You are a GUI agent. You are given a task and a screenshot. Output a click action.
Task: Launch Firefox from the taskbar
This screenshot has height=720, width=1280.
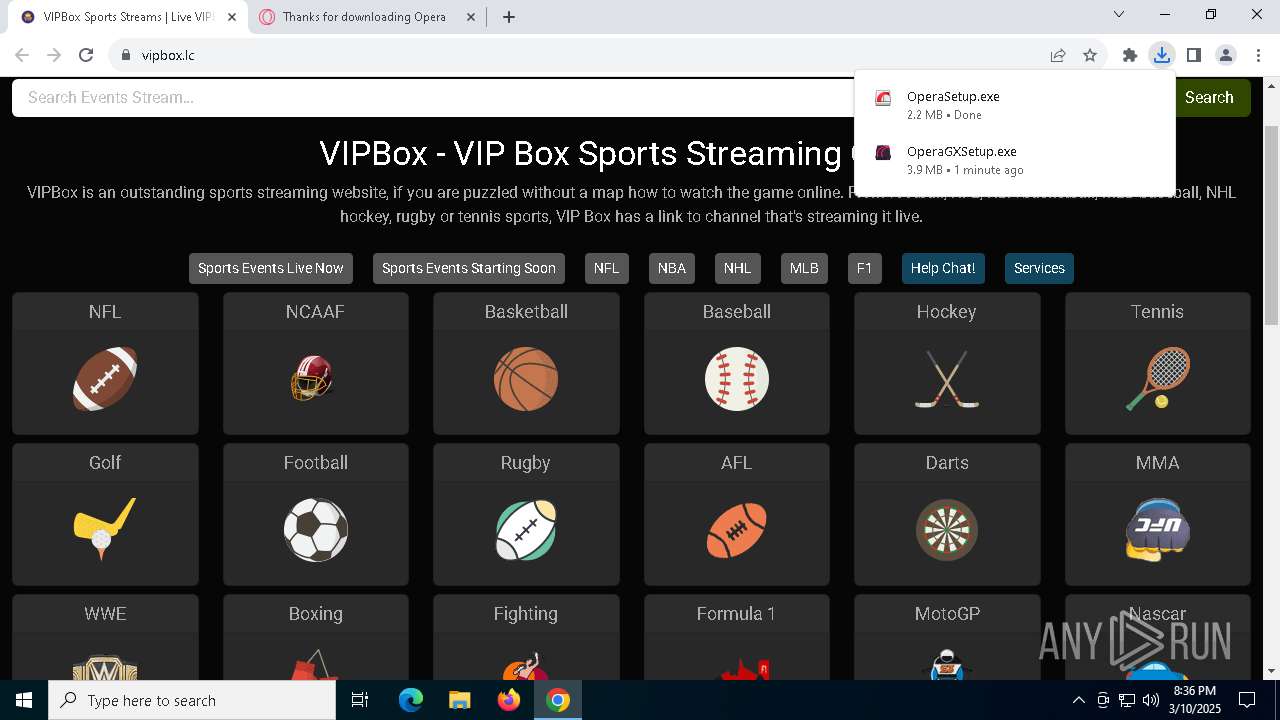(509, 700)
